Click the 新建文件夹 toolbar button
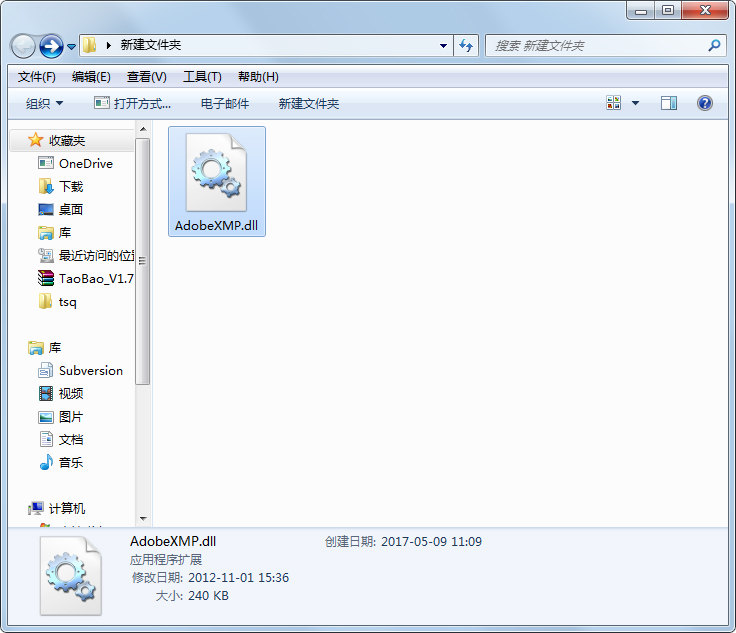 coord(308,103)
